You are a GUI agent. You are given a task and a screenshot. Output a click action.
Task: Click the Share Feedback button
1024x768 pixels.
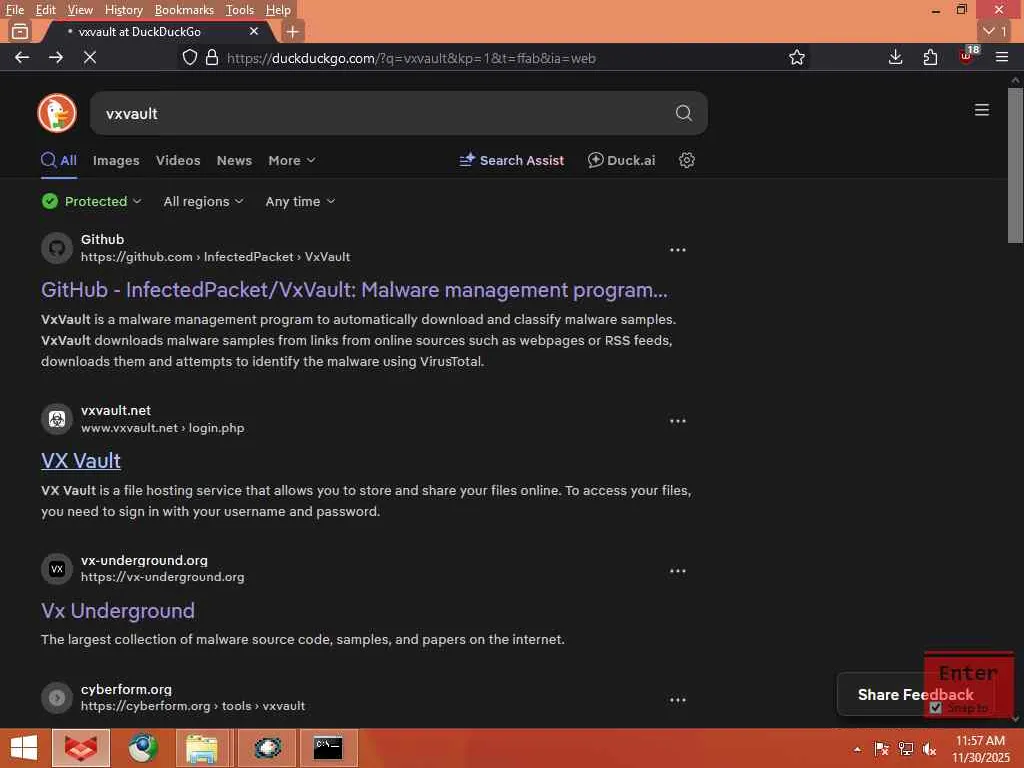coord(916,694)
